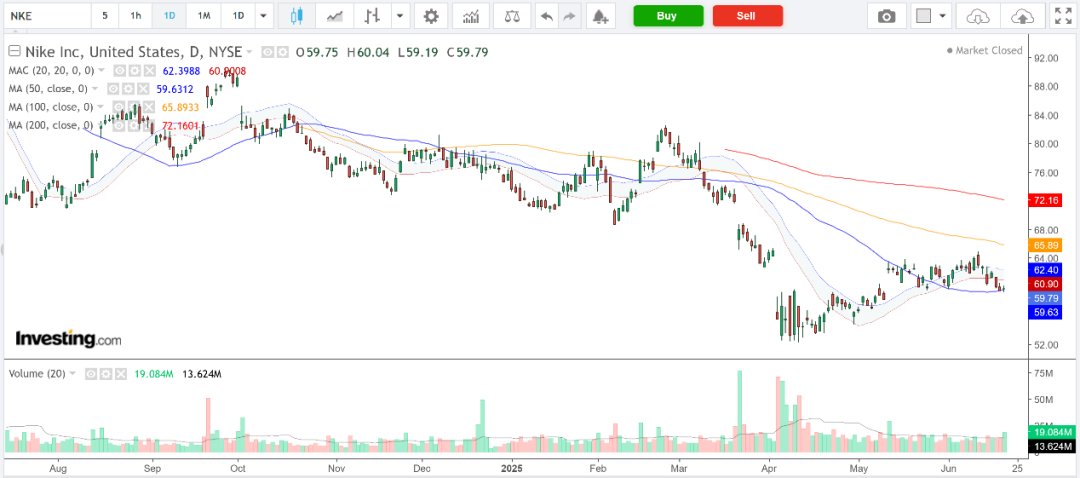This screenshot has height=478, width=1080.
Task: Collapse the Nike Inc legend box
Action: [x=13, y=51]
